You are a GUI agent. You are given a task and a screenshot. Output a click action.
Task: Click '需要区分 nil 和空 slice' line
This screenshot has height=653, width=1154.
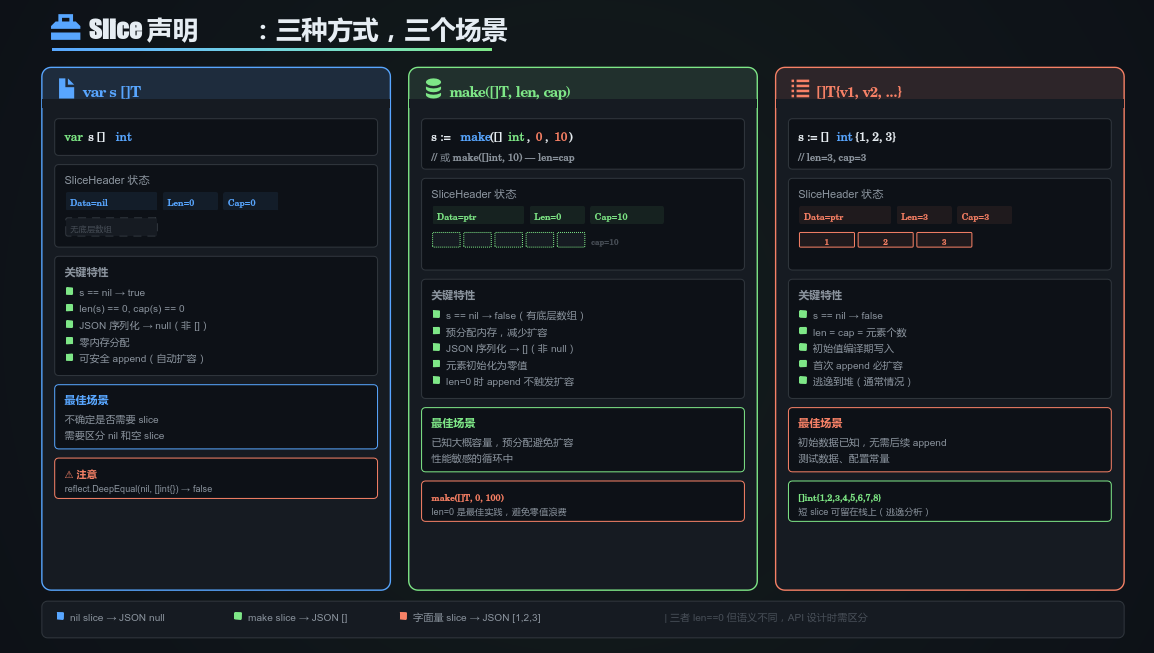pyautogui.click(x=114, y=436)
